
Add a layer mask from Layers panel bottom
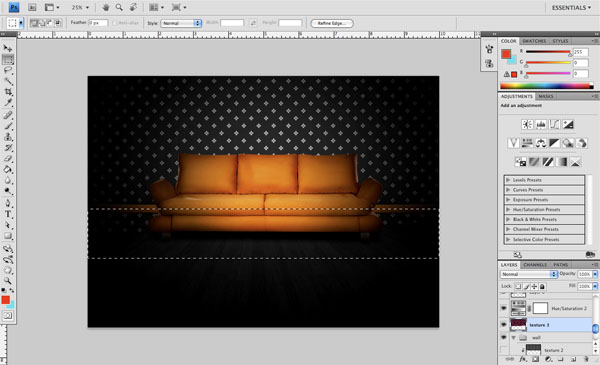point(535,359)
